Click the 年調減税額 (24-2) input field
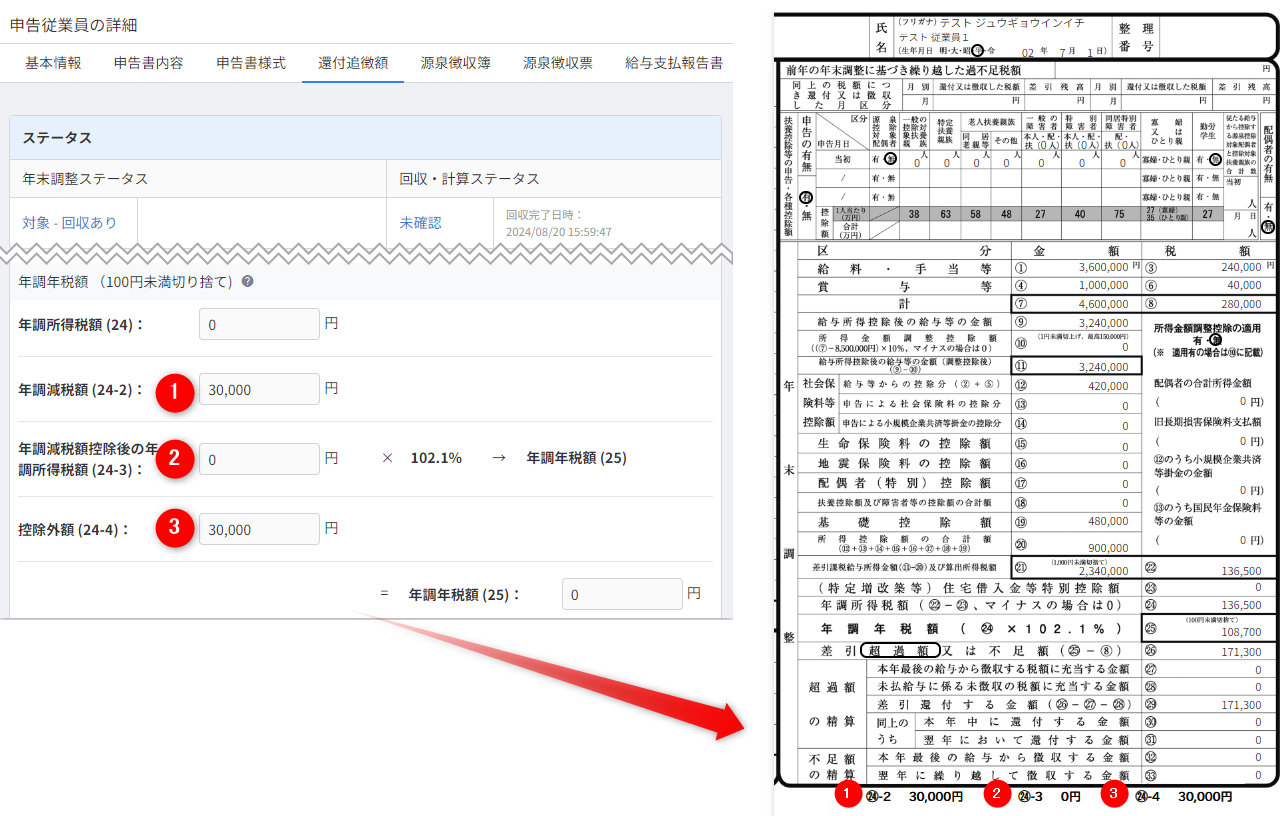The image size is (1285, 816). click(259, 389)
